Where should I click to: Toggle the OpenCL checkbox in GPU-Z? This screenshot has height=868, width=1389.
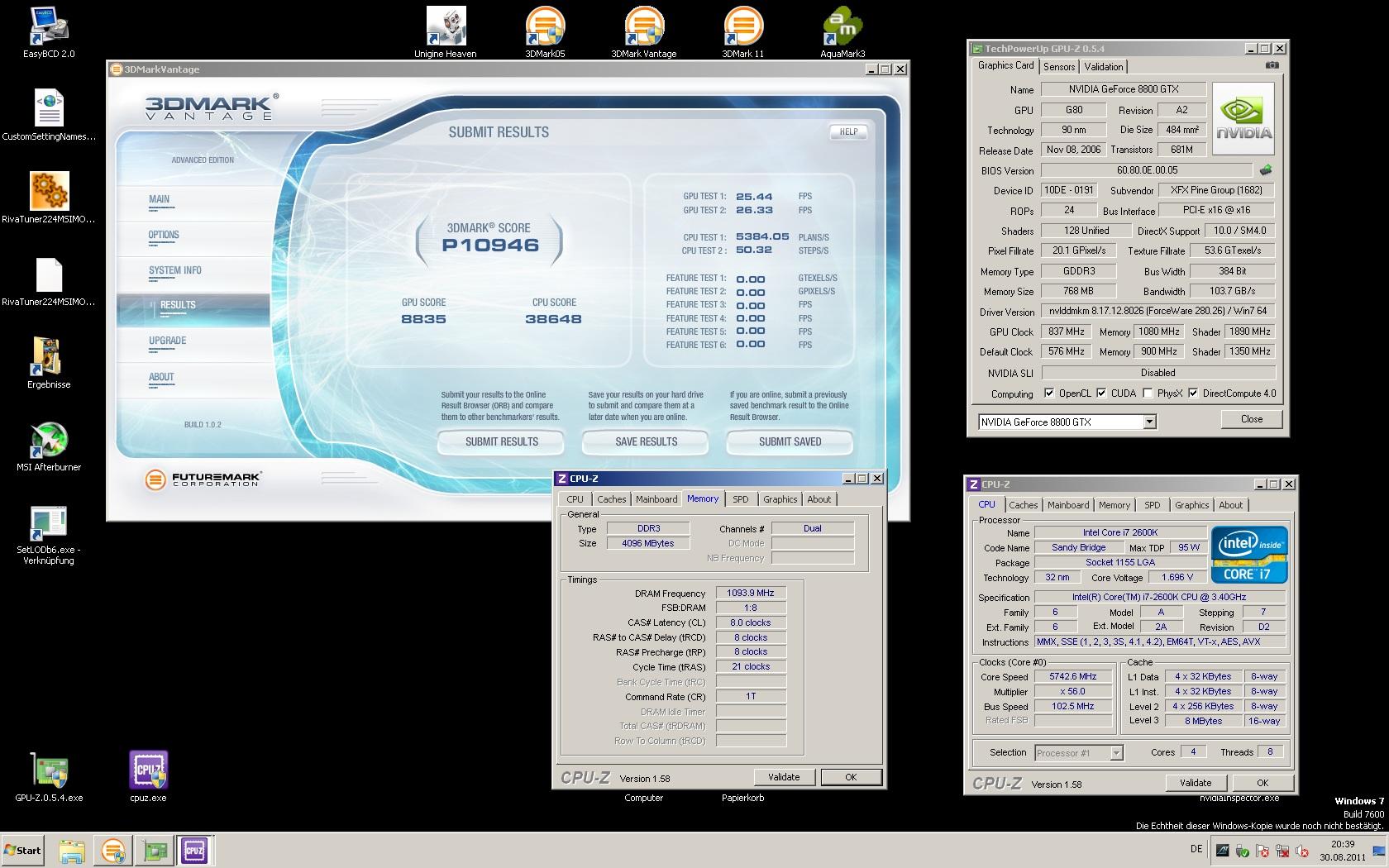[1049, 393]
